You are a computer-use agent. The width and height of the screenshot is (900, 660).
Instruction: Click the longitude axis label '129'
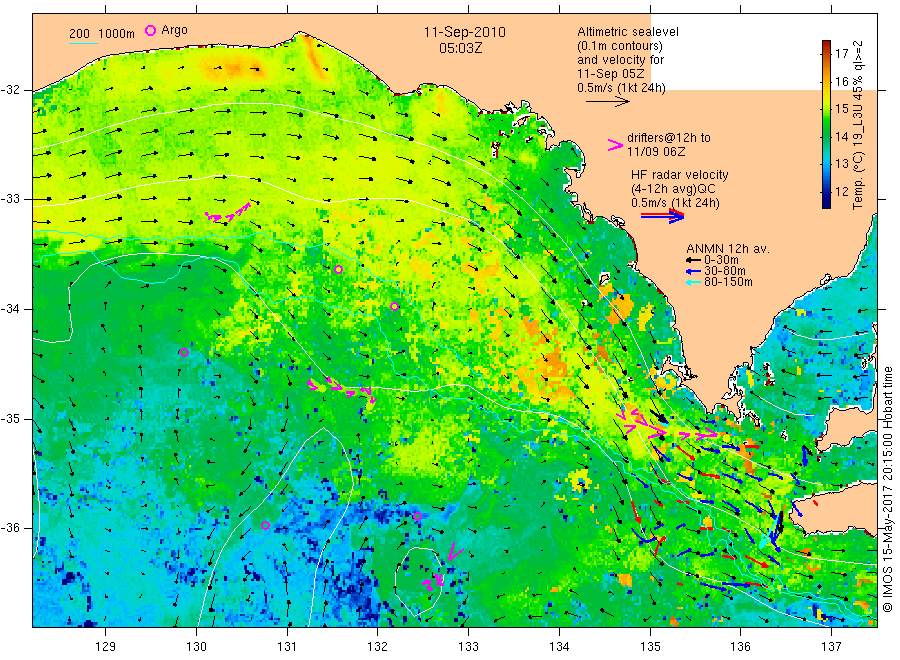pyautogui.click(x=106, y=647)
